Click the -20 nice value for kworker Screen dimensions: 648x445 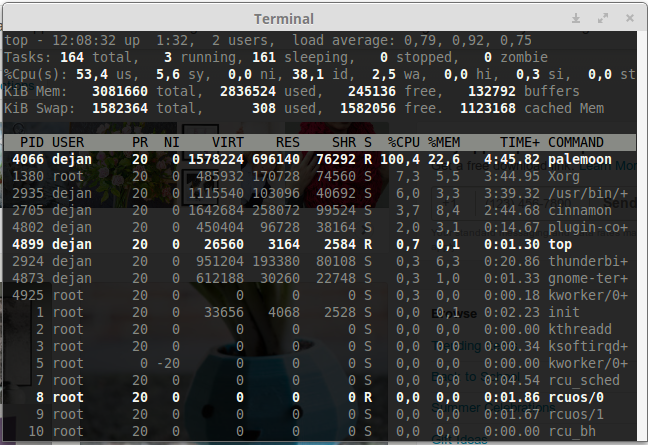pyautogui.click(x=168, y=363)
